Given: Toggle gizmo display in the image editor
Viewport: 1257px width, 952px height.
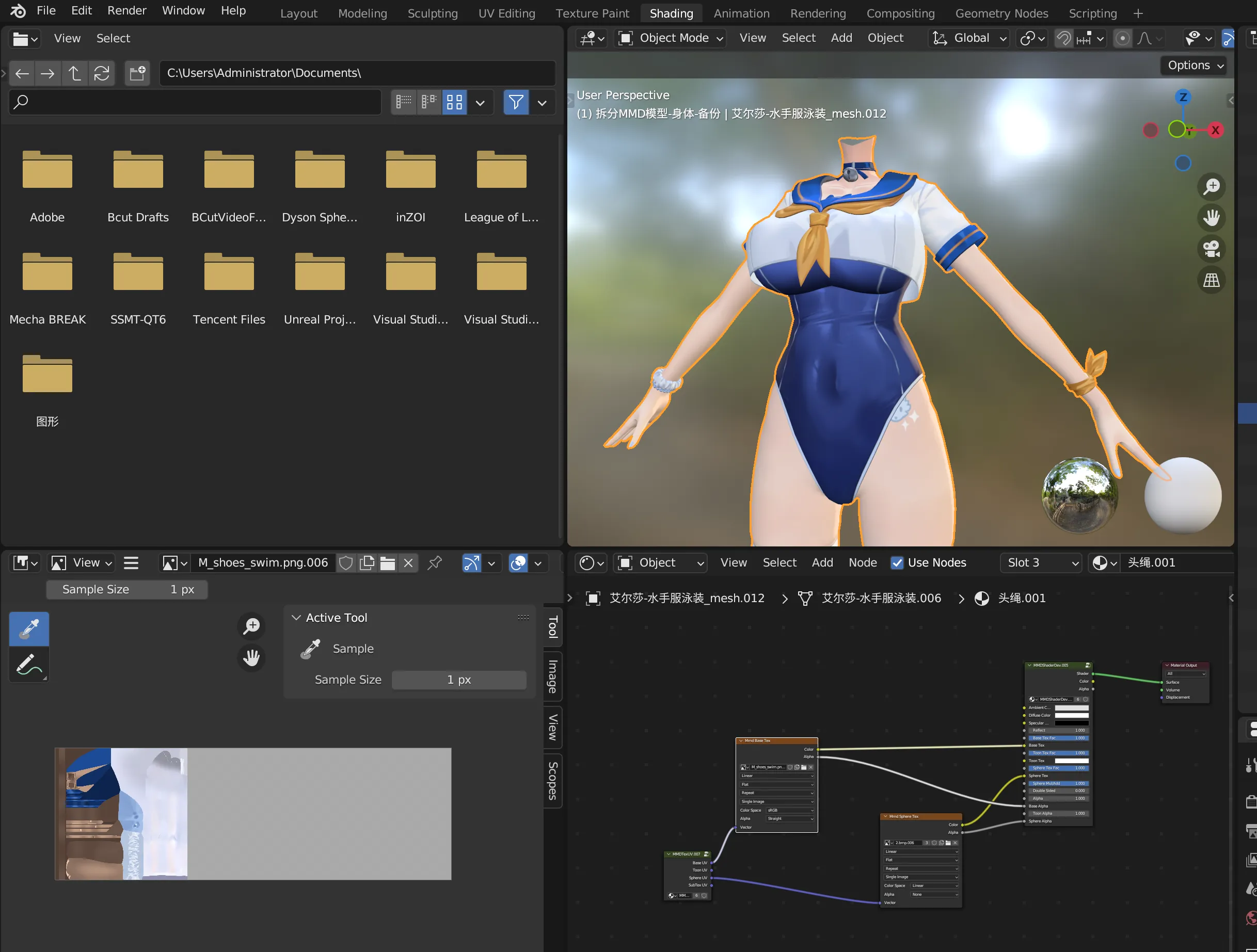Looking at the screenshot, I should 471,563.
